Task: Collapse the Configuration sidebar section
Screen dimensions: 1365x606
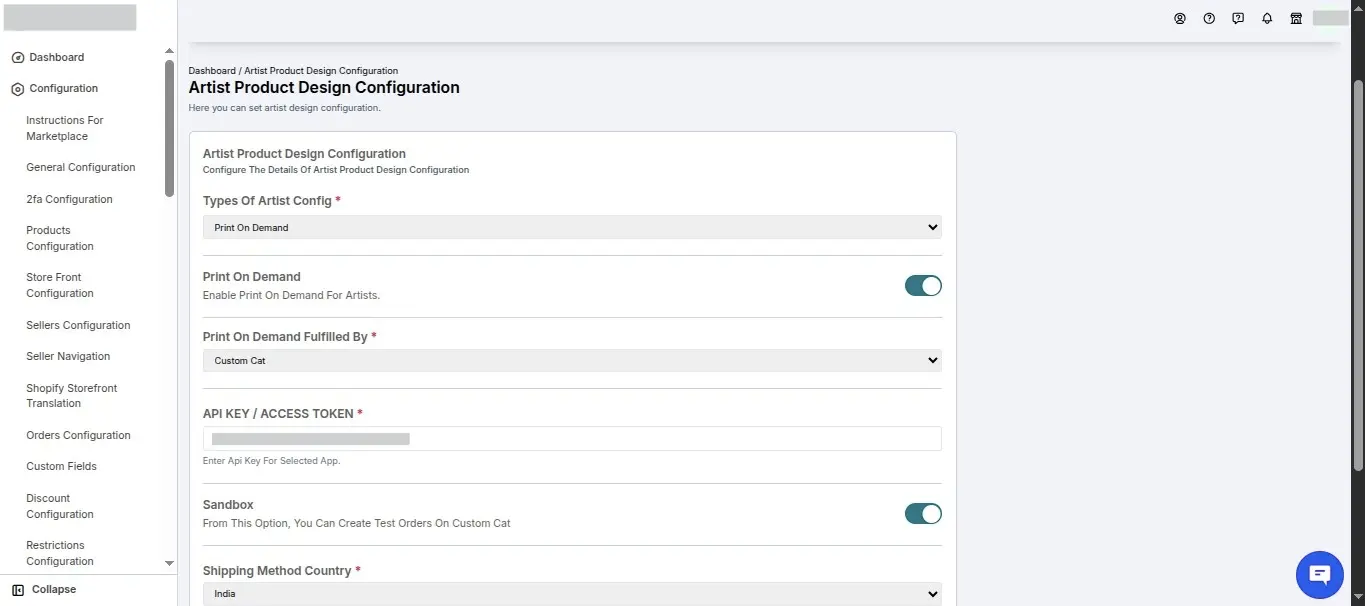Action: [63, 89]
